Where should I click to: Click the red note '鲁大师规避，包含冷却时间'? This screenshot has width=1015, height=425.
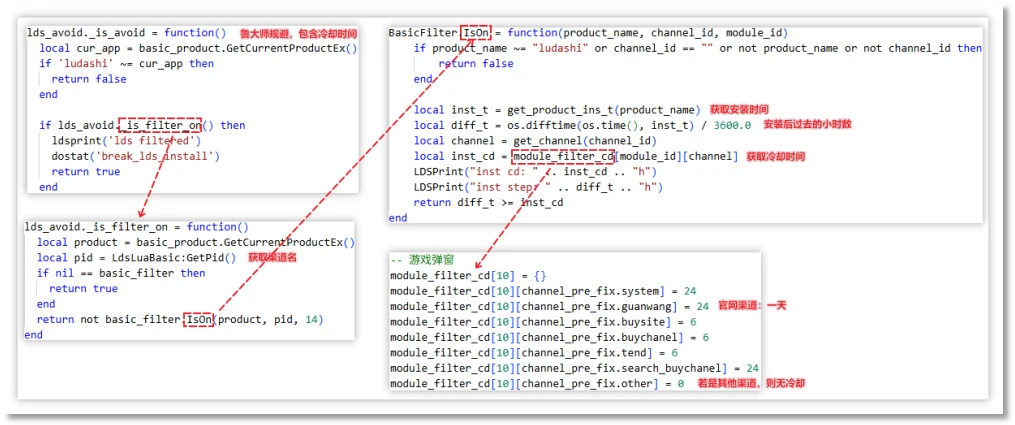click(298, 33)
